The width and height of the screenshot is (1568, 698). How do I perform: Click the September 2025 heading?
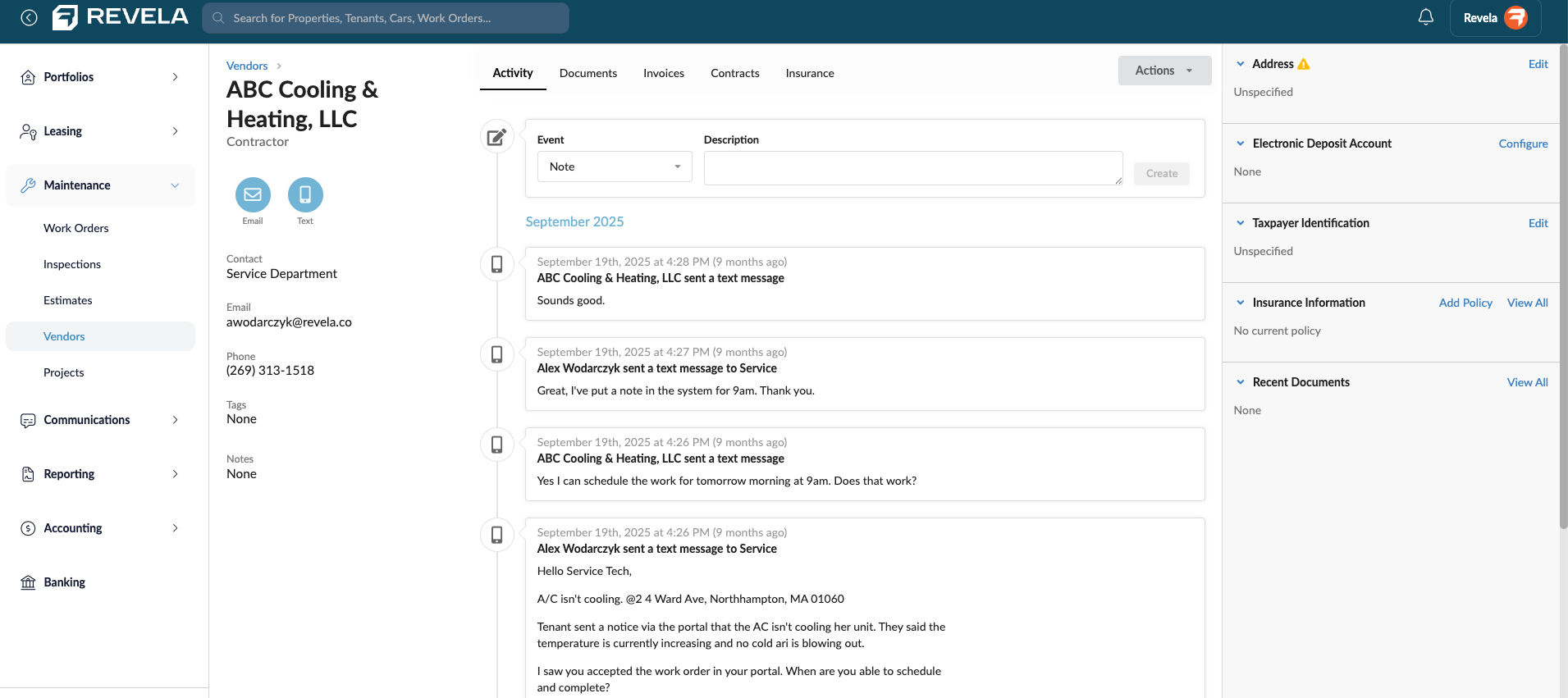[x=574, y=221]
